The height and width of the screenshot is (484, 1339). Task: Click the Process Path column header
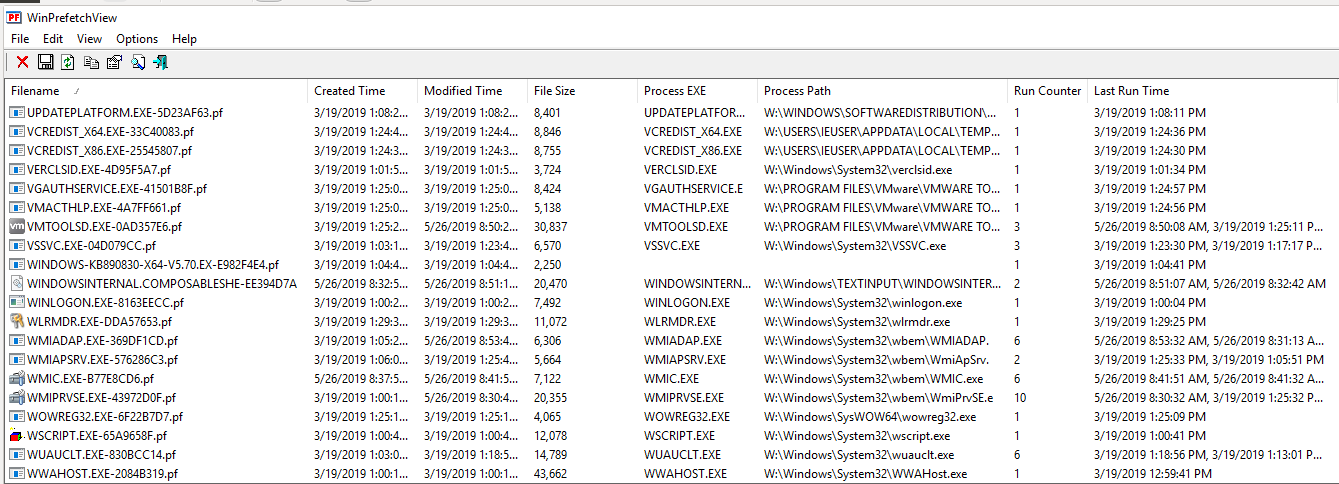pyautogui.click(x=797, y=91)
